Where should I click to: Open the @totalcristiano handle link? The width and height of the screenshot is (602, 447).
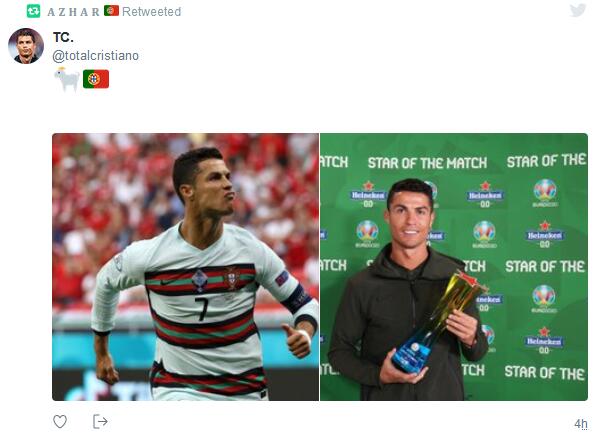96,56
